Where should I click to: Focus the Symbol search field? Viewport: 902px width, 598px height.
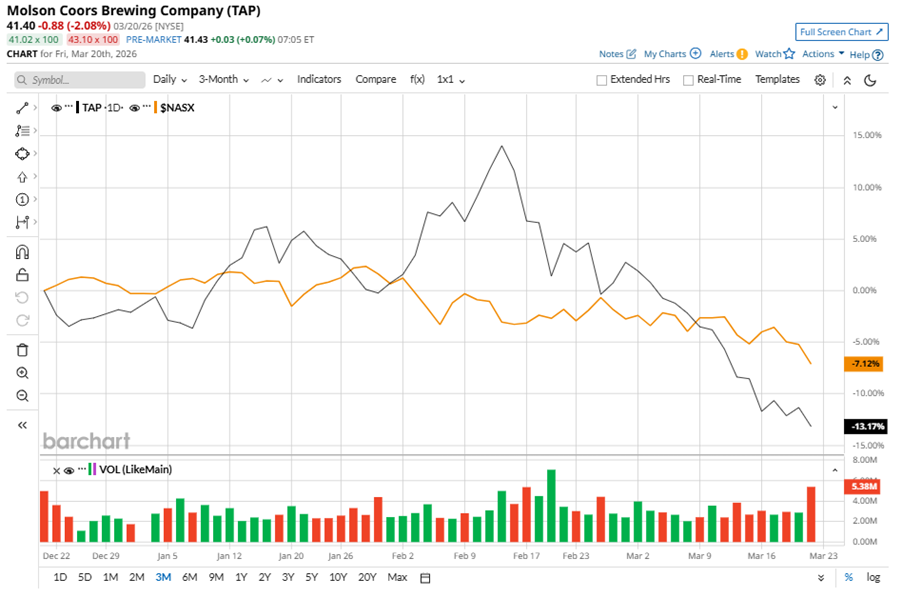(x=79, y=80)
